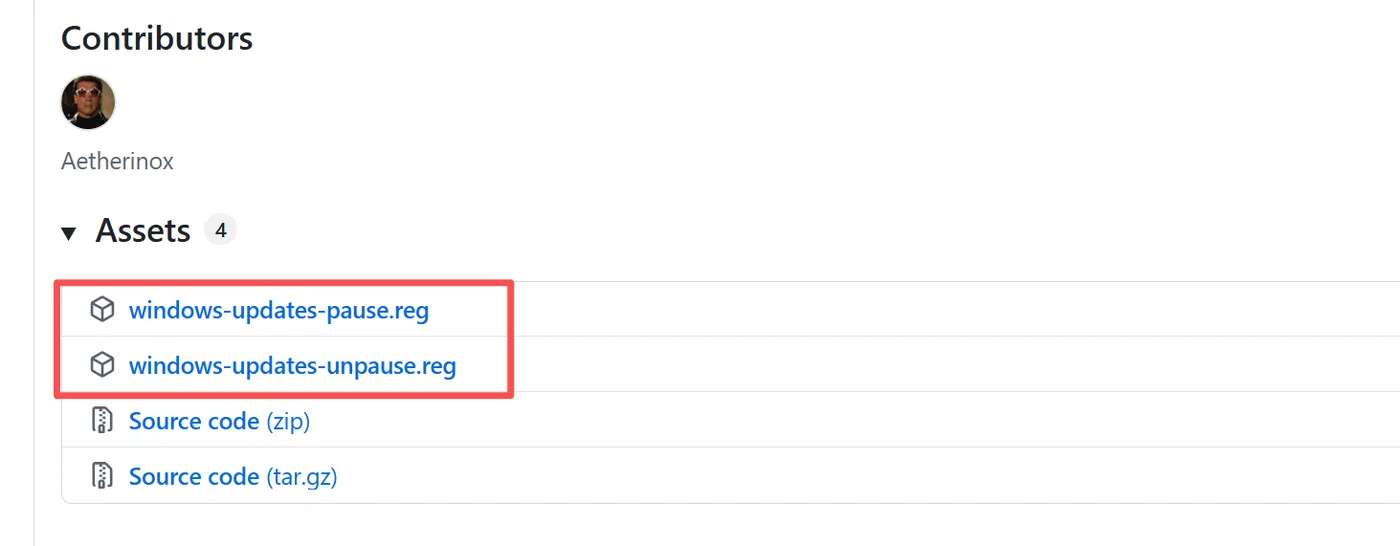The height and width of the screenshot is (546, 1400).
Task: Download the Source code tar.gz archive
Action: click(194, 476)
